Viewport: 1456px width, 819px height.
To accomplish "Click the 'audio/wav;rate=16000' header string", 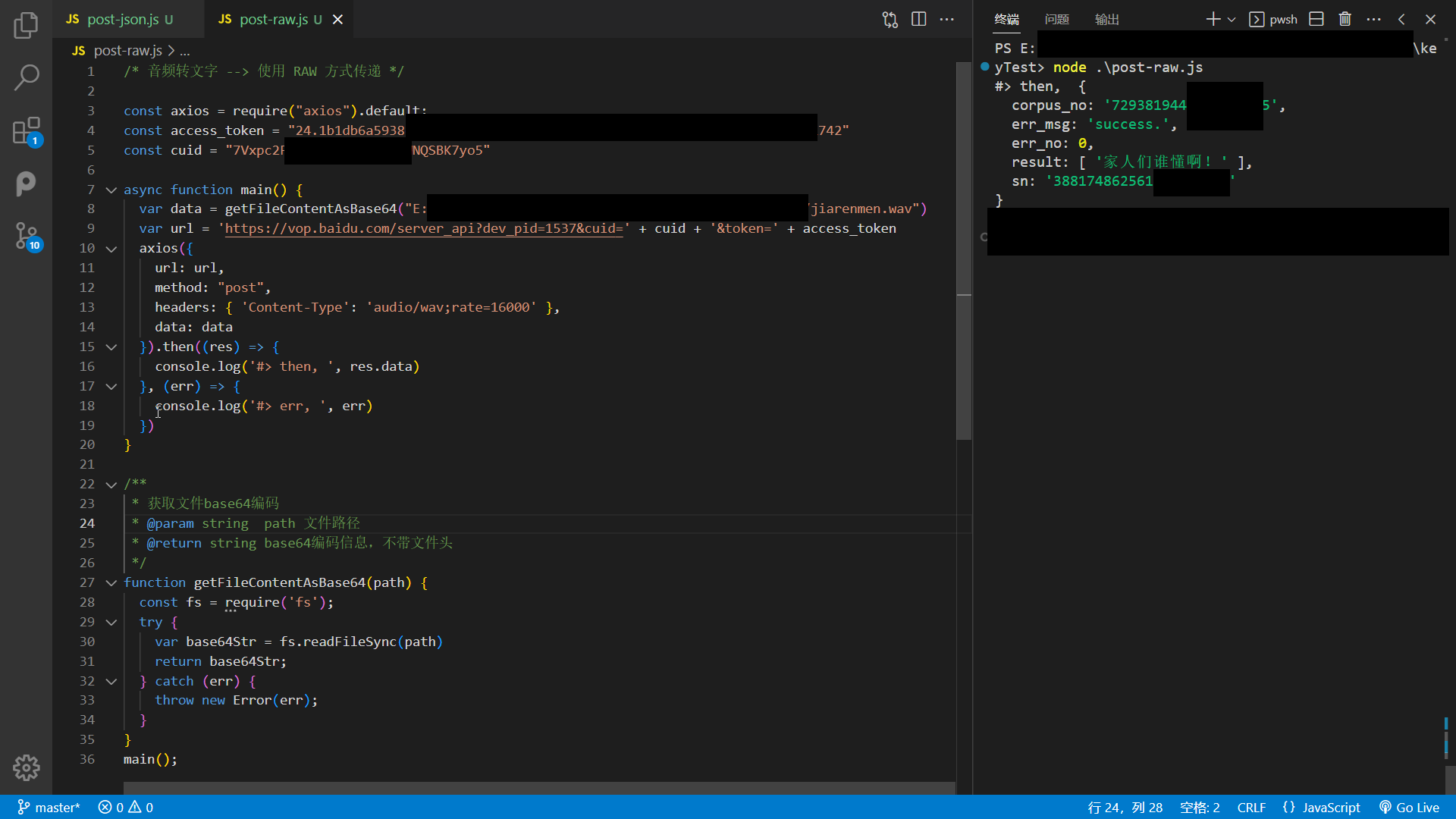I will 451,307.
